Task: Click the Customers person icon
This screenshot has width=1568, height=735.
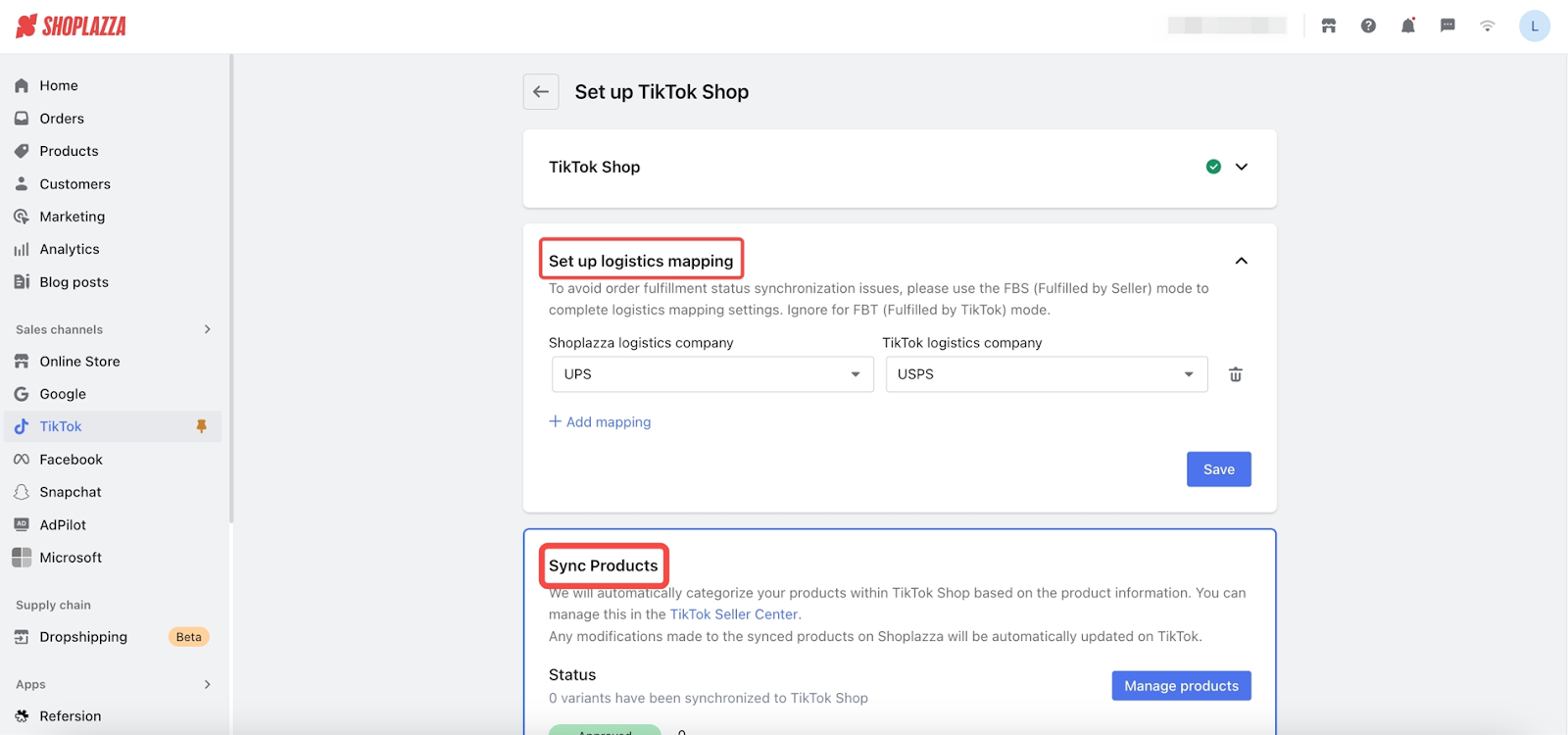Action: pyautogui.click(x=22, y=184)
